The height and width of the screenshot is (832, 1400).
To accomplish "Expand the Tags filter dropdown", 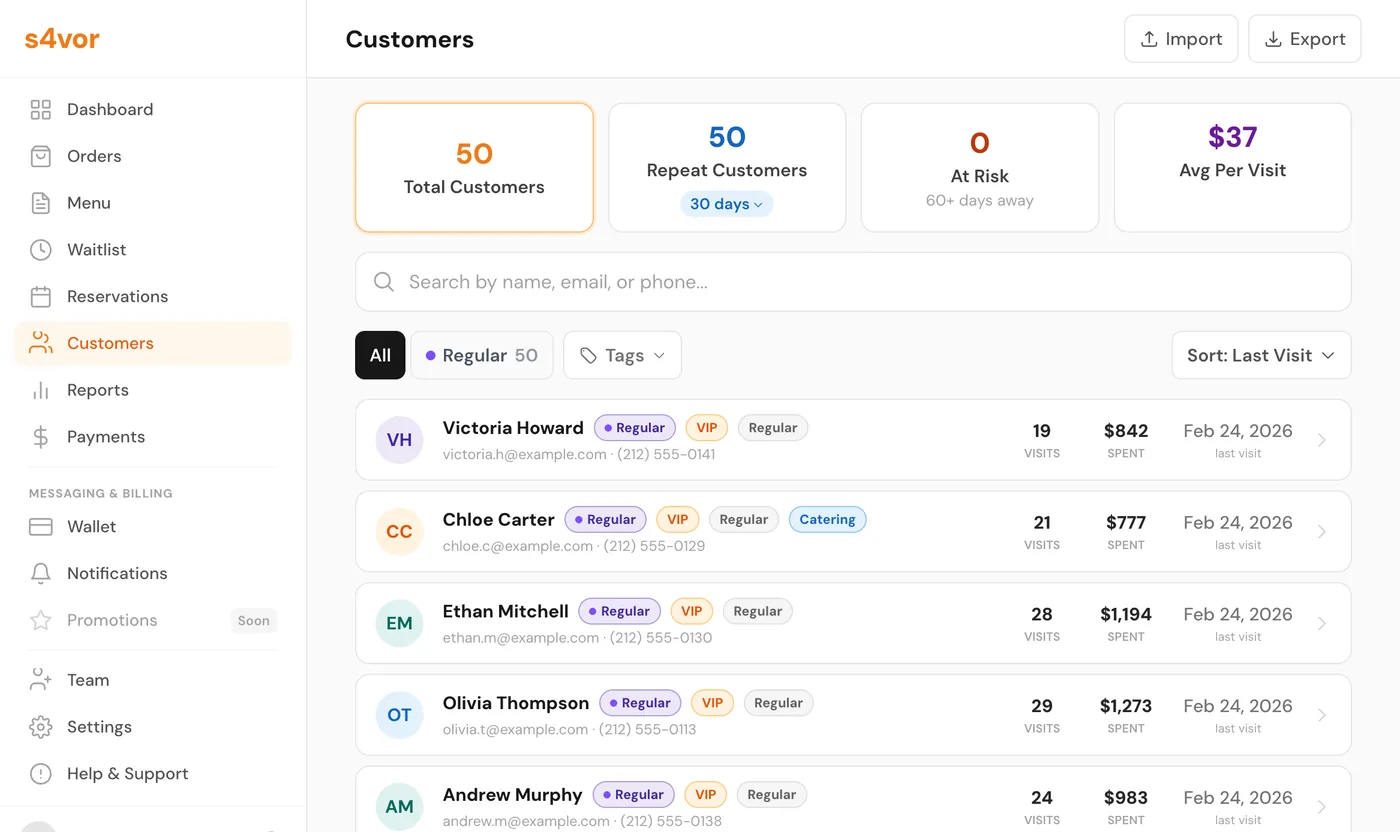I will click(622, 355).
